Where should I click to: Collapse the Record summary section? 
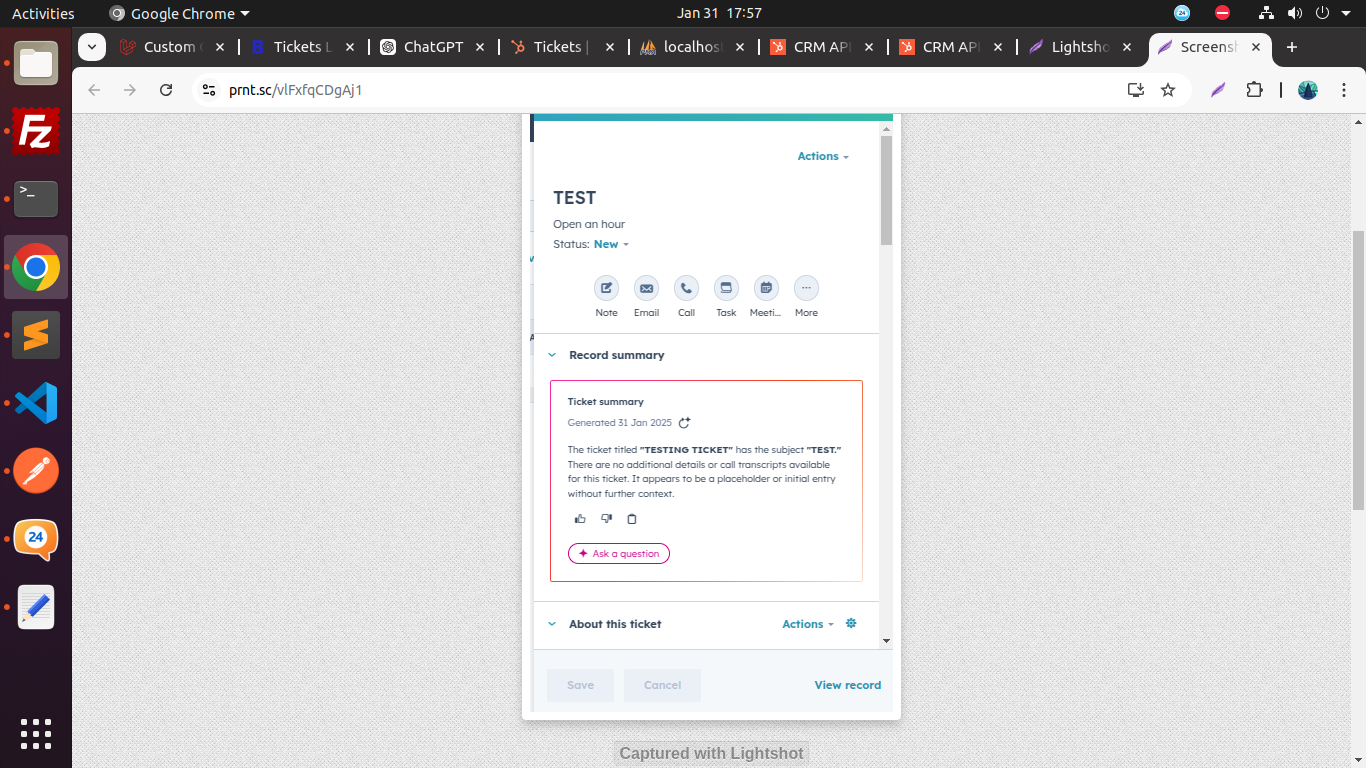point(552,355)
